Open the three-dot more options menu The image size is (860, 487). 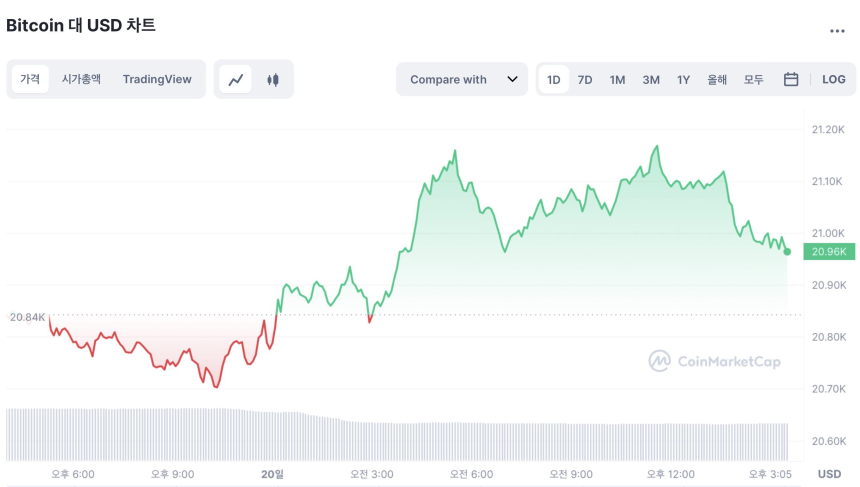pos(837,31)
